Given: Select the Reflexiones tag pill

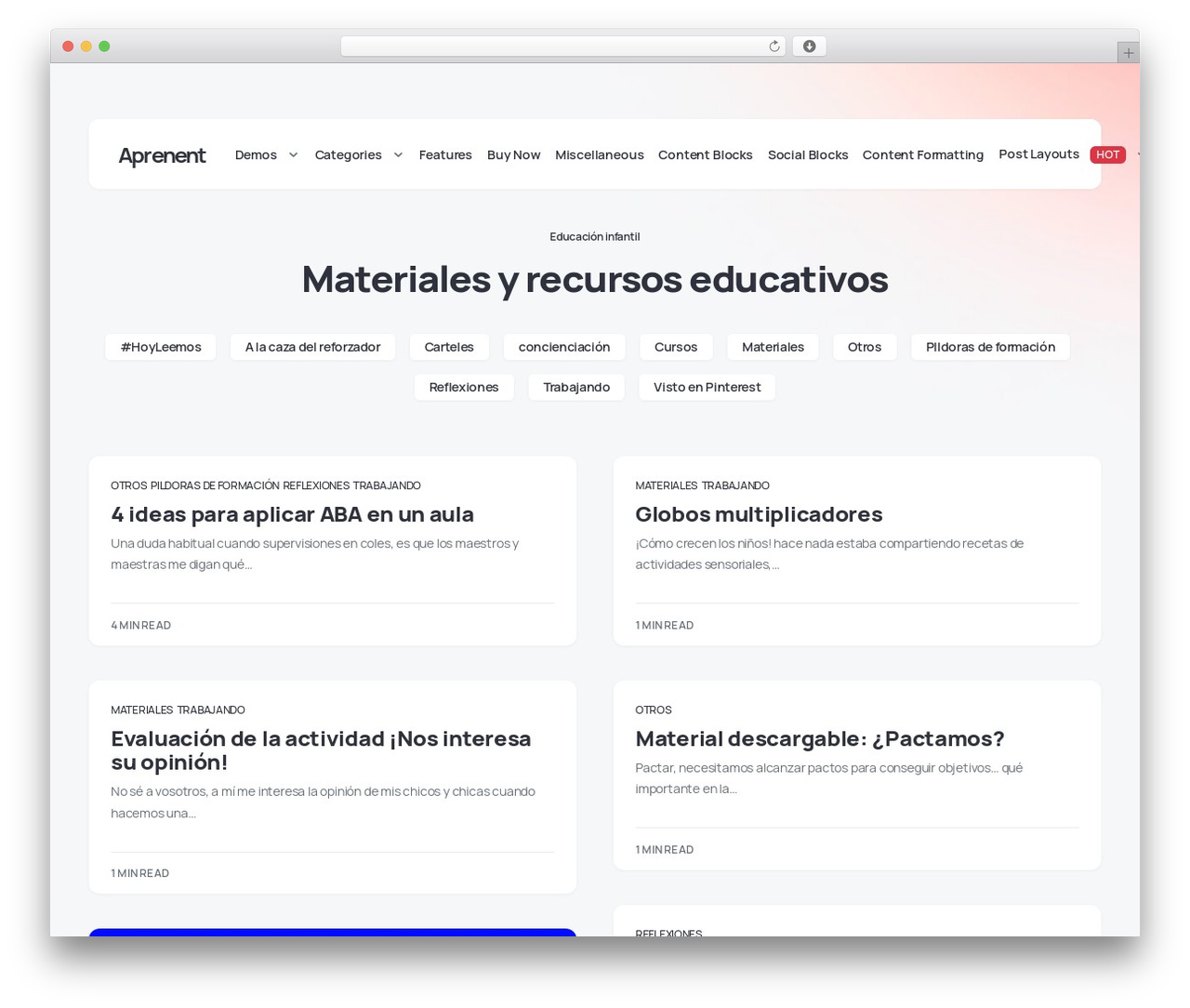Looking at the screenshot, I should [x=464, y=387].
